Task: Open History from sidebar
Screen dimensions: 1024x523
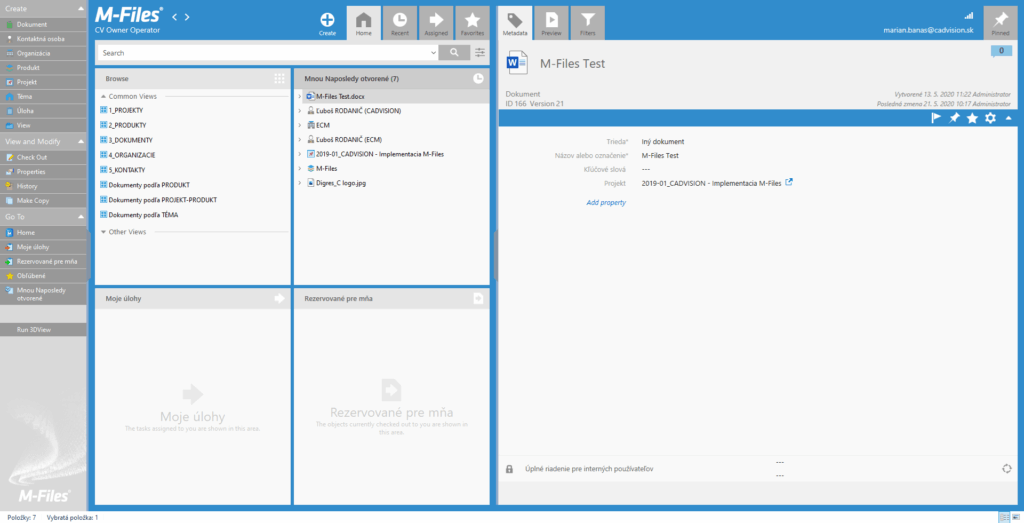Action: 43,186
